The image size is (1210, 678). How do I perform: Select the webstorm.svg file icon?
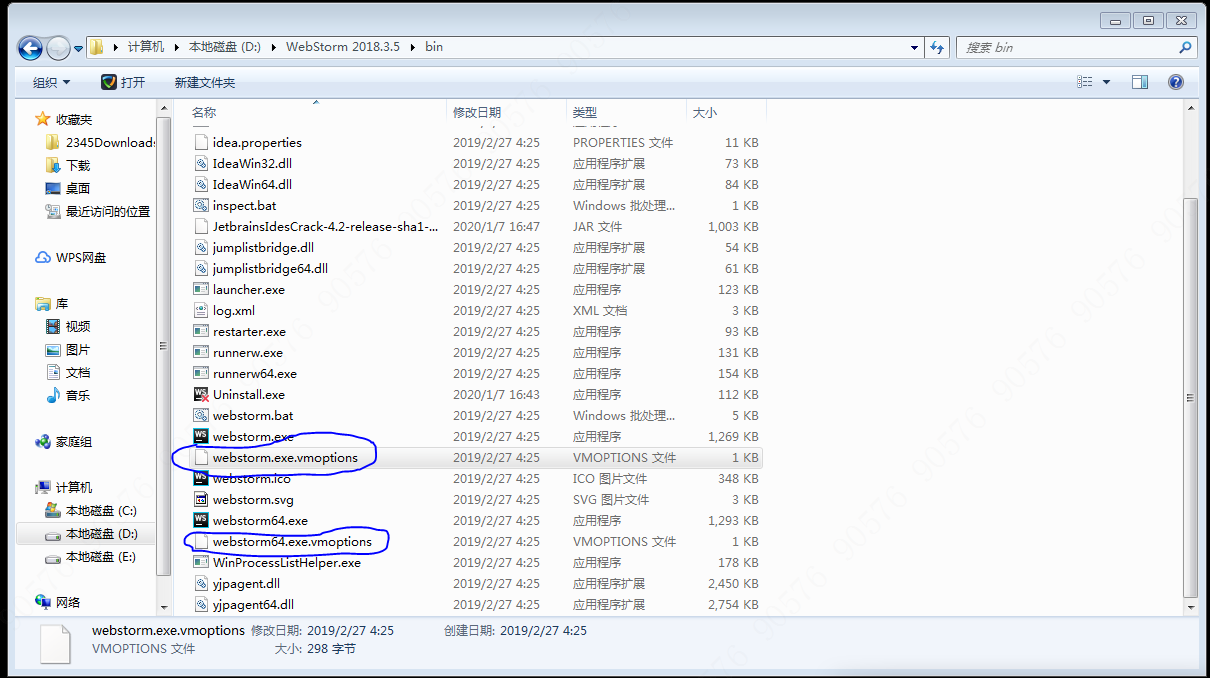[x=201, y=499]
